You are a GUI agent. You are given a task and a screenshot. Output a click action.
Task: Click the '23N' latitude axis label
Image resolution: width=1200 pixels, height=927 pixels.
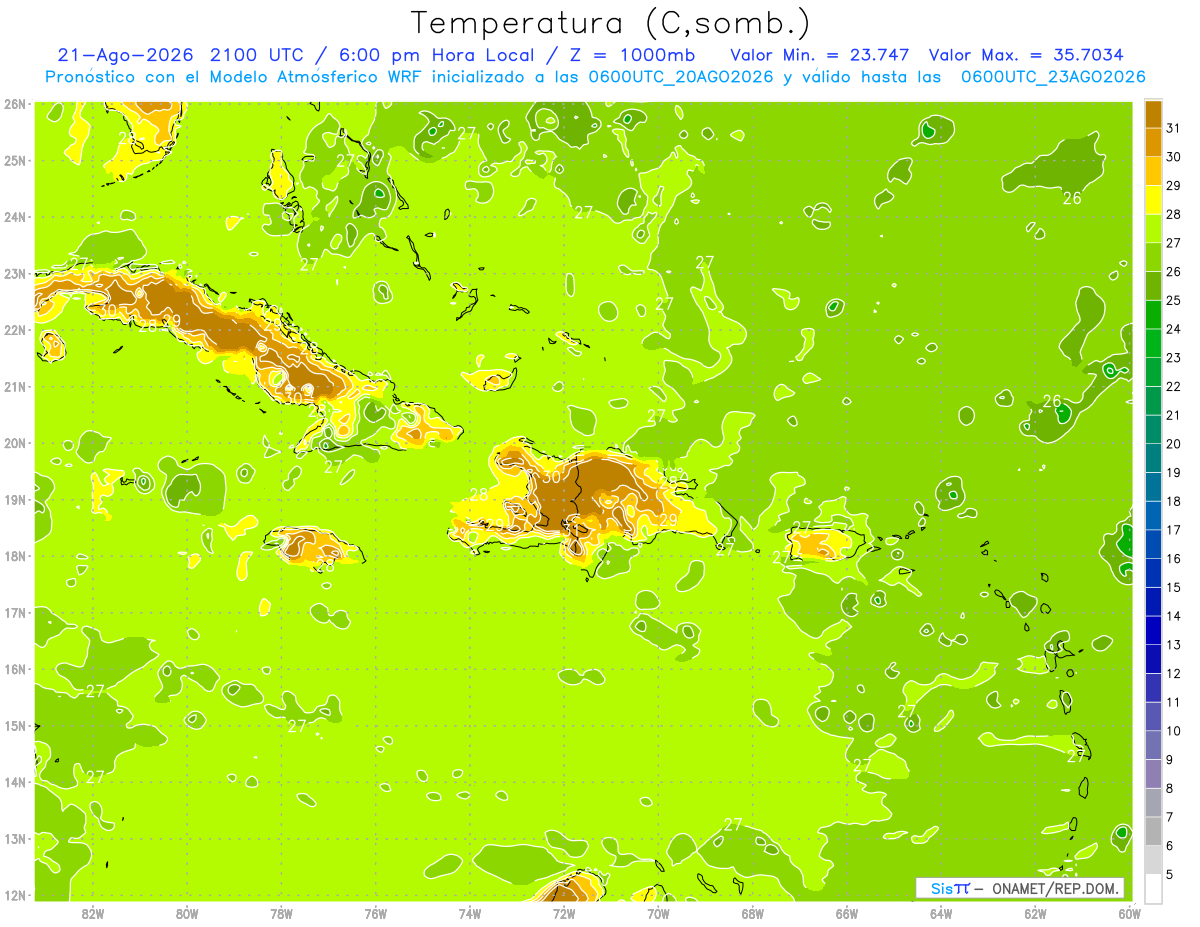tap(14, 273)
